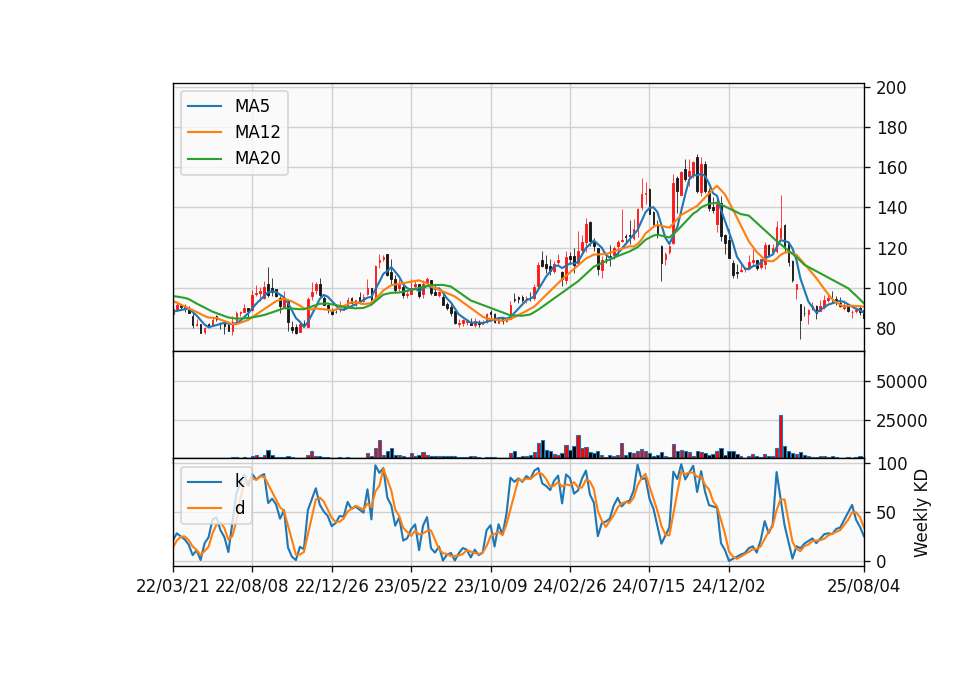Click the 23/05/22 date label

point(411,586)
